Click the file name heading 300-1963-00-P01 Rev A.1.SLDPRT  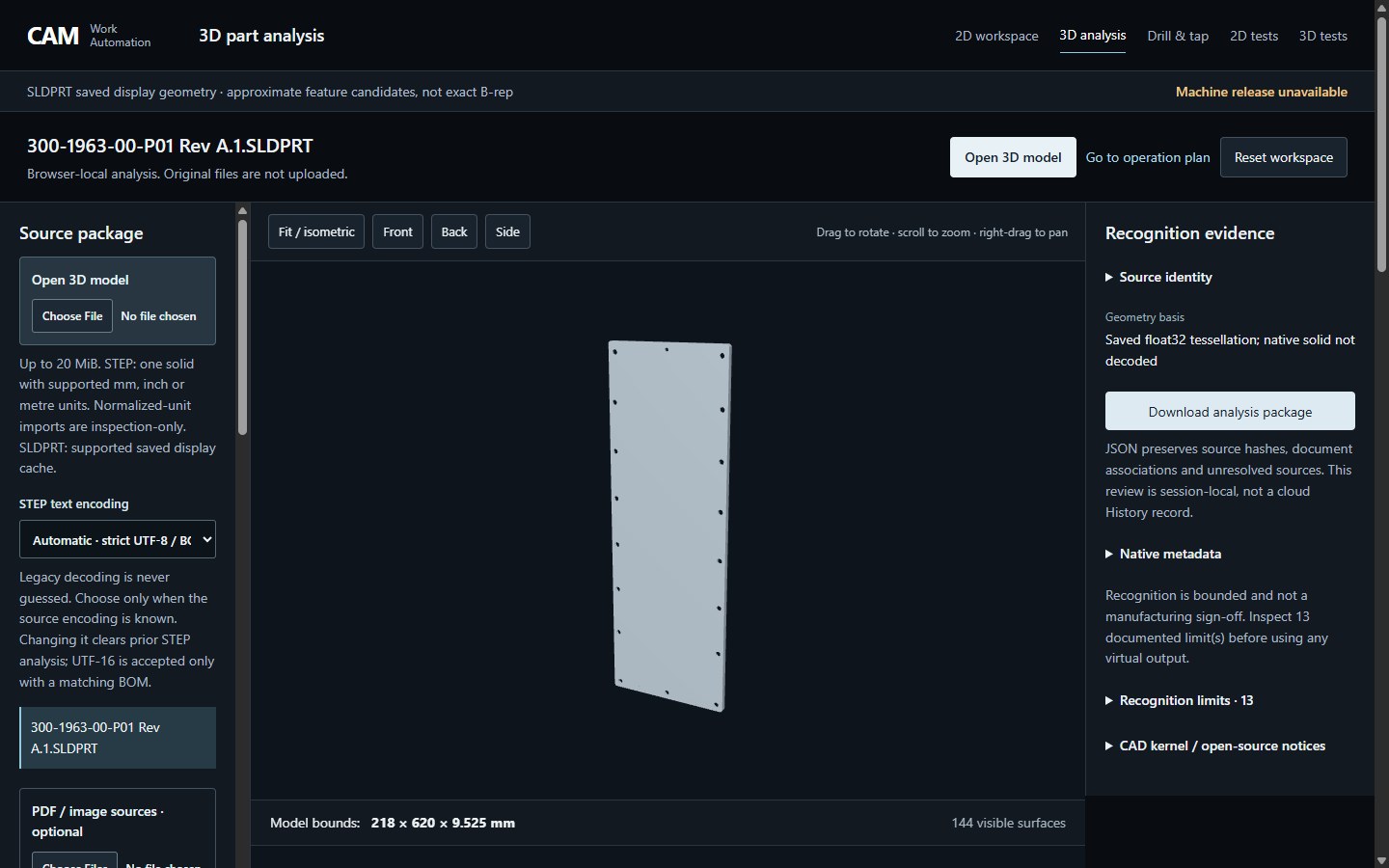tap(170, 146)
